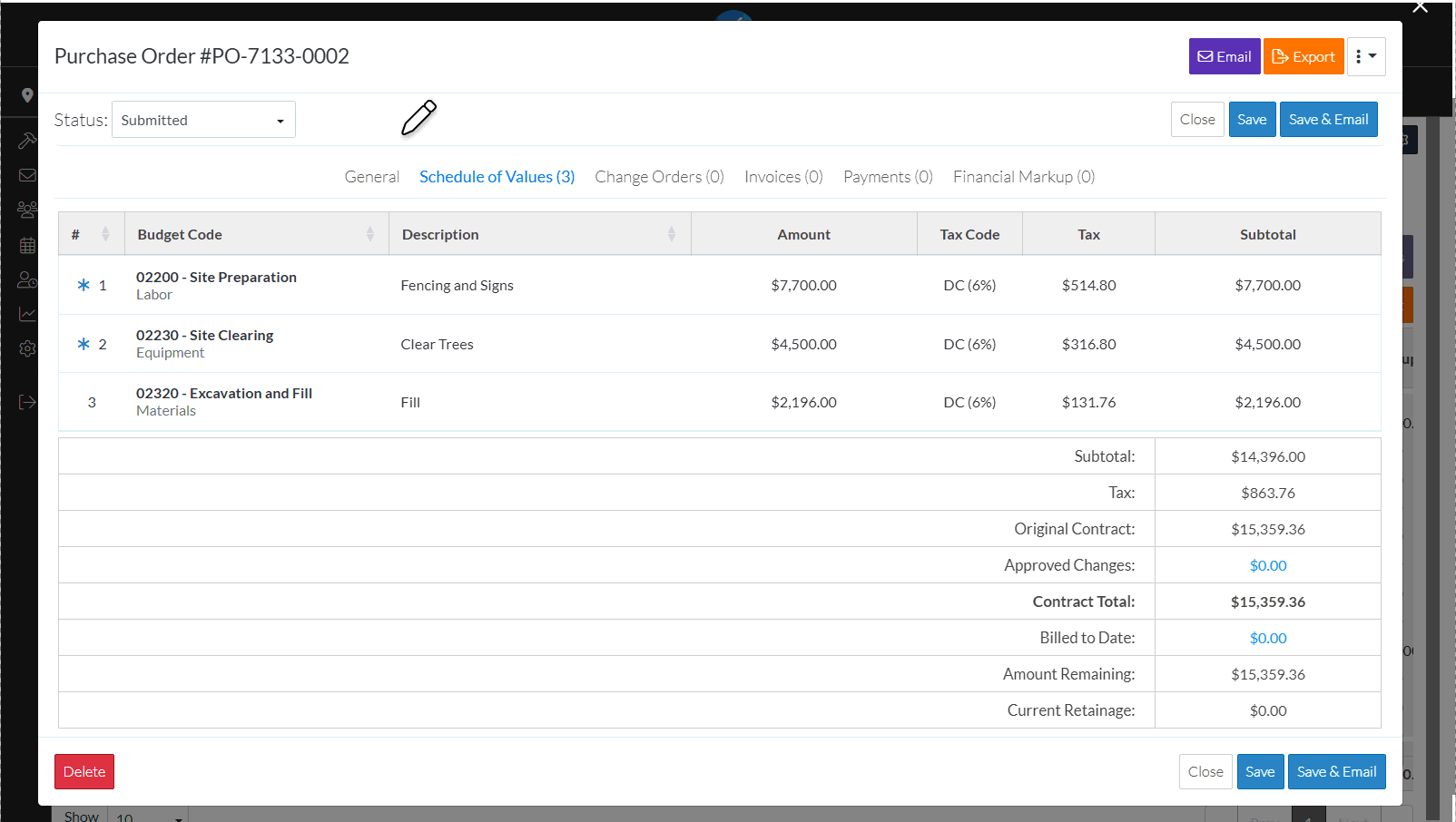Click the $316.80 tax value
The width and height of the screenshot is (1456, 822).
tap(1088, 344)
